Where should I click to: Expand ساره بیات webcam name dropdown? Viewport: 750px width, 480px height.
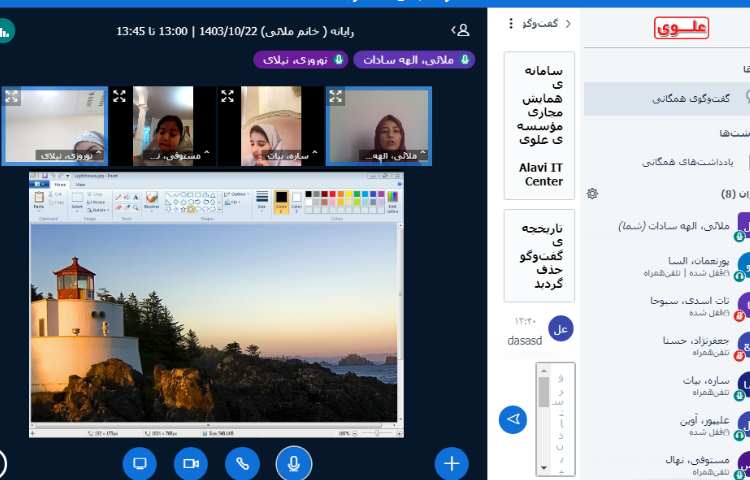(x=314, y=155)
